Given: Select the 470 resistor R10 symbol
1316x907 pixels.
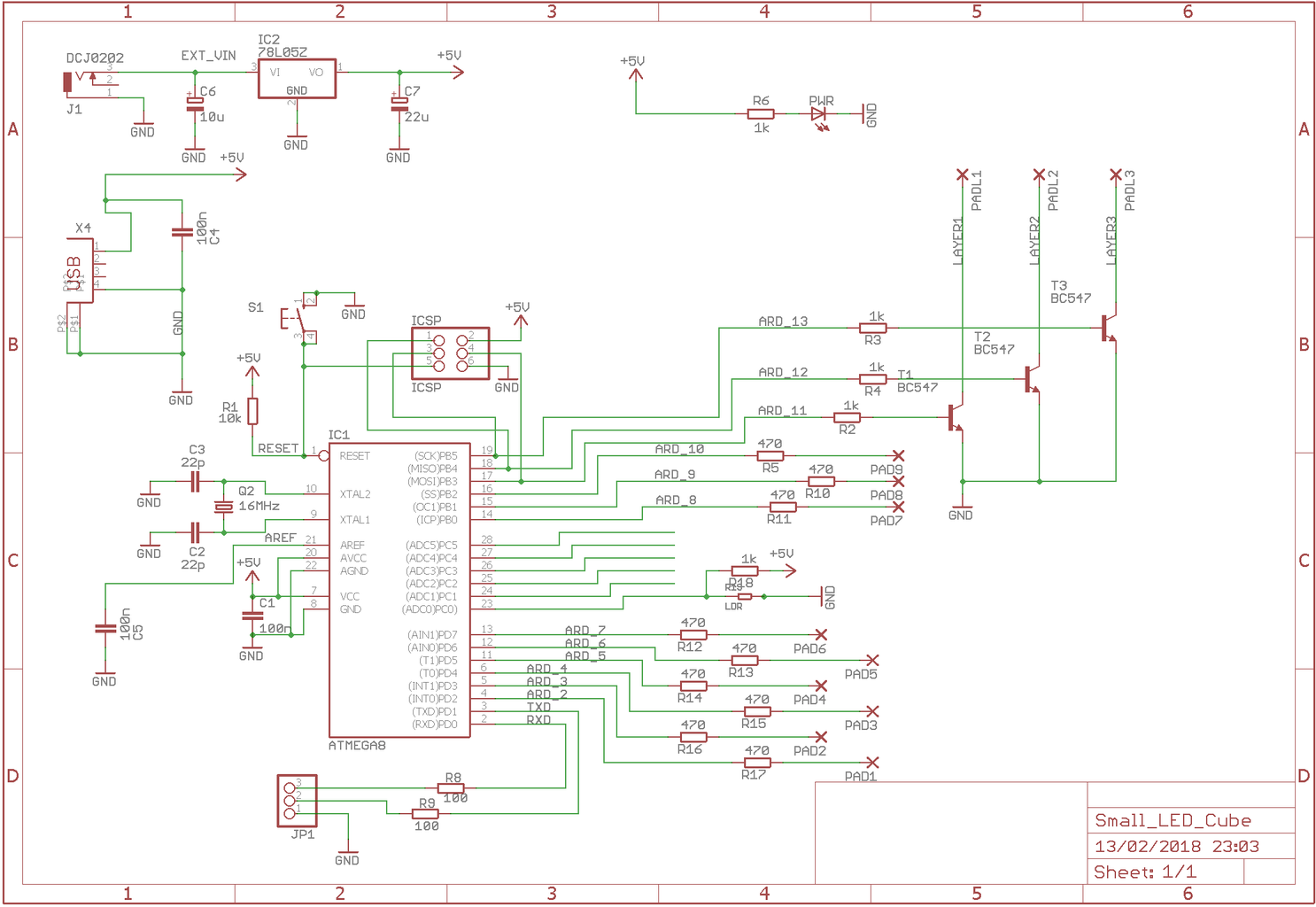Looking at the screenshot, I should tap(821, 481).
